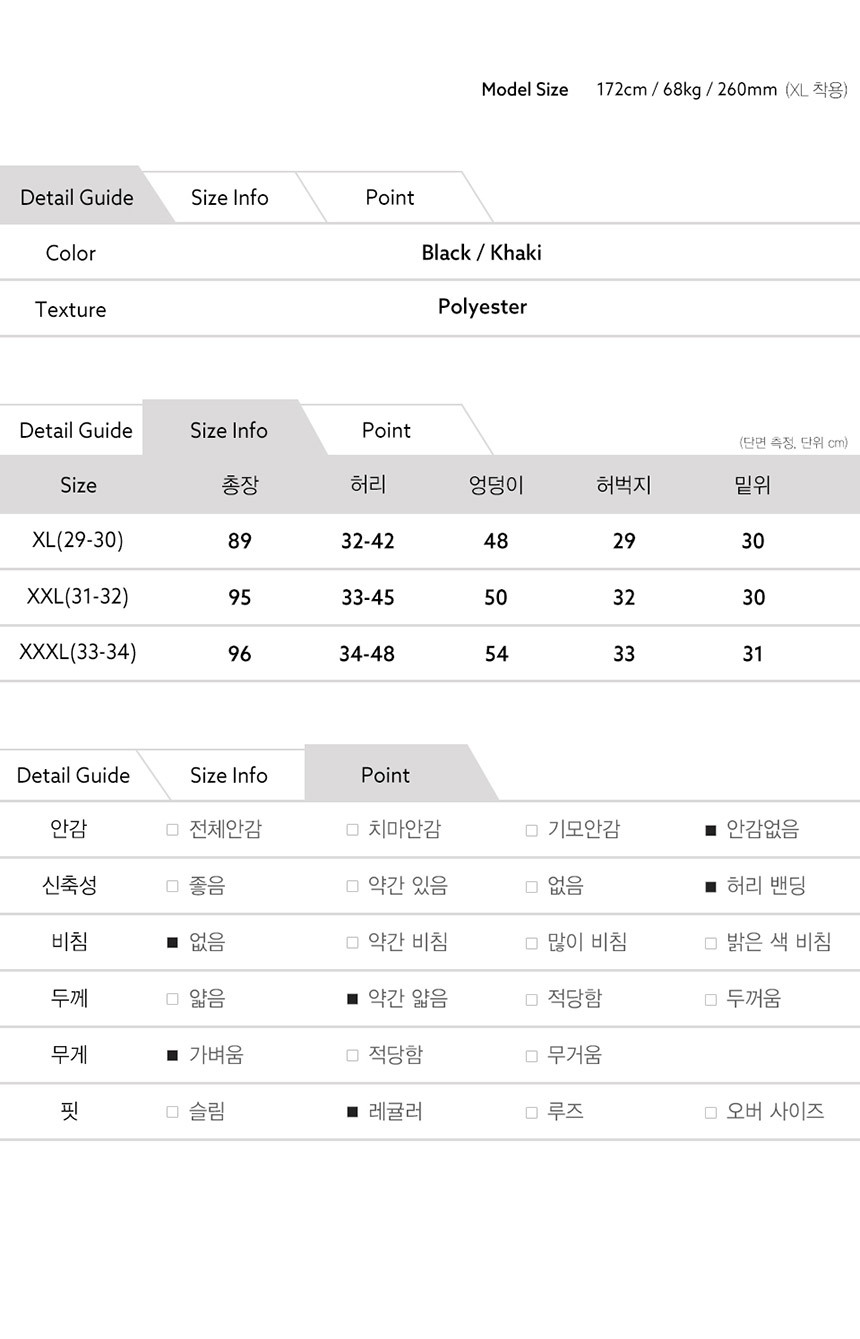Check the 전체안감 checkbox
Image resolution: width=860 pixels, height=1339 pixels.
(x=173, y=830)
